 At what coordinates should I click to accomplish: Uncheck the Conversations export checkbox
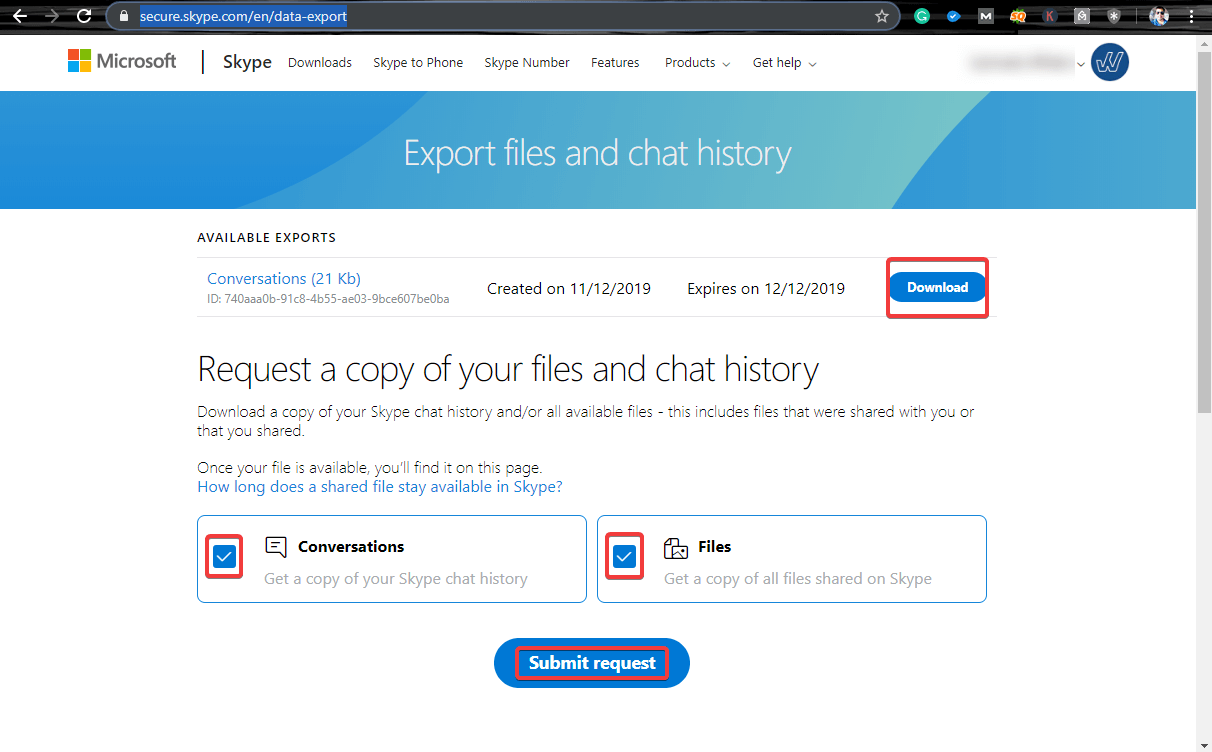coord(224,557)
